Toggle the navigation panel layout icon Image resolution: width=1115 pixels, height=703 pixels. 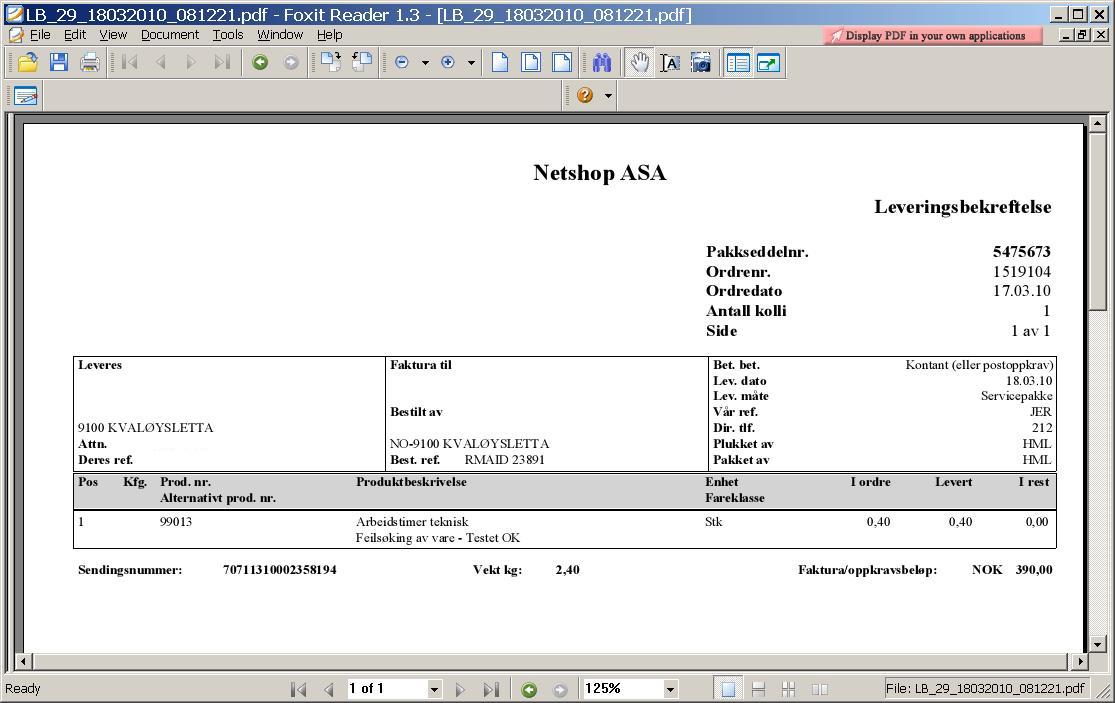[738, 63]
